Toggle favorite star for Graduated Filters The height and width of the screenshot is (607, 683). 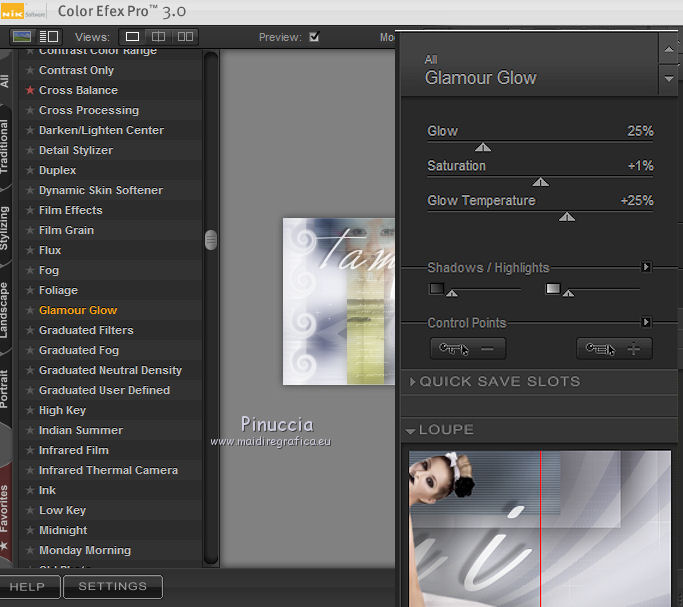[30, 330]
